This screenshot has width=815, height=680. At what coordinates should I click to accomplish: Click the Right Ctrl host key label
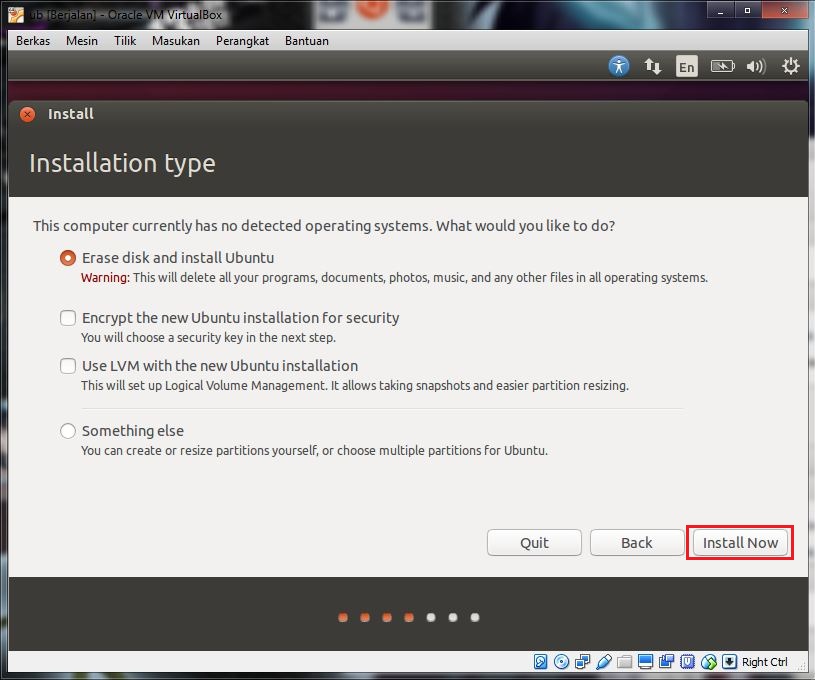764,662
